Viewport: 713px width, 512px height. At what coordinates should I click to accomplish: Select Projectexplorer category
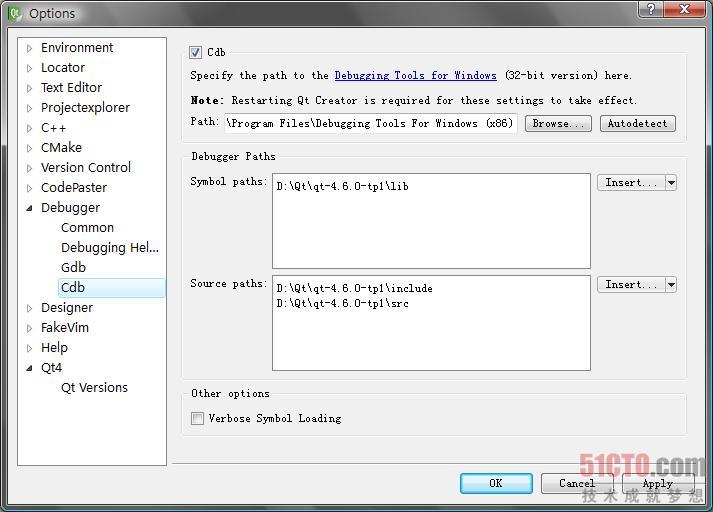tap(85, 108)
